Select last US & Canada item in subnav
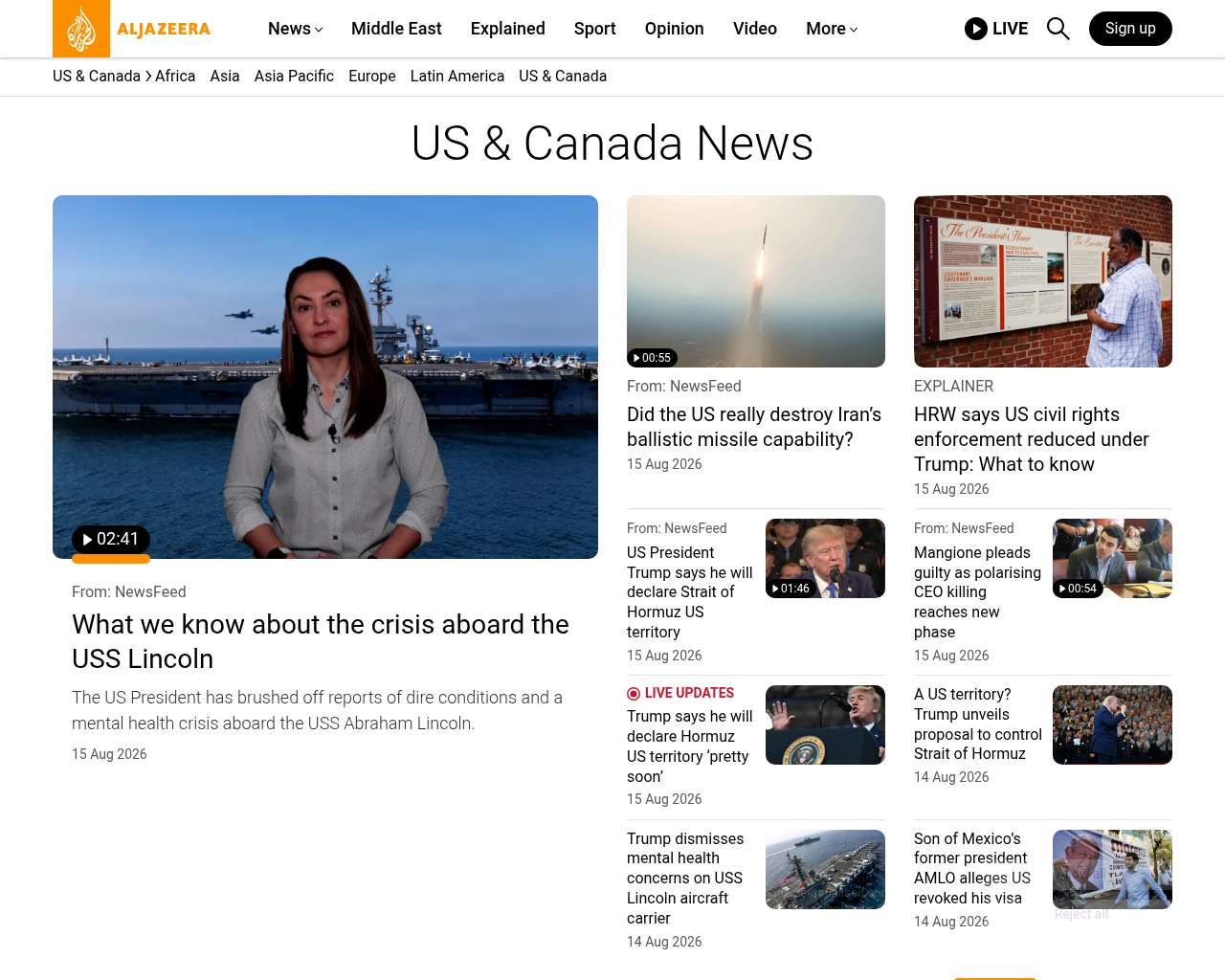 563,77
